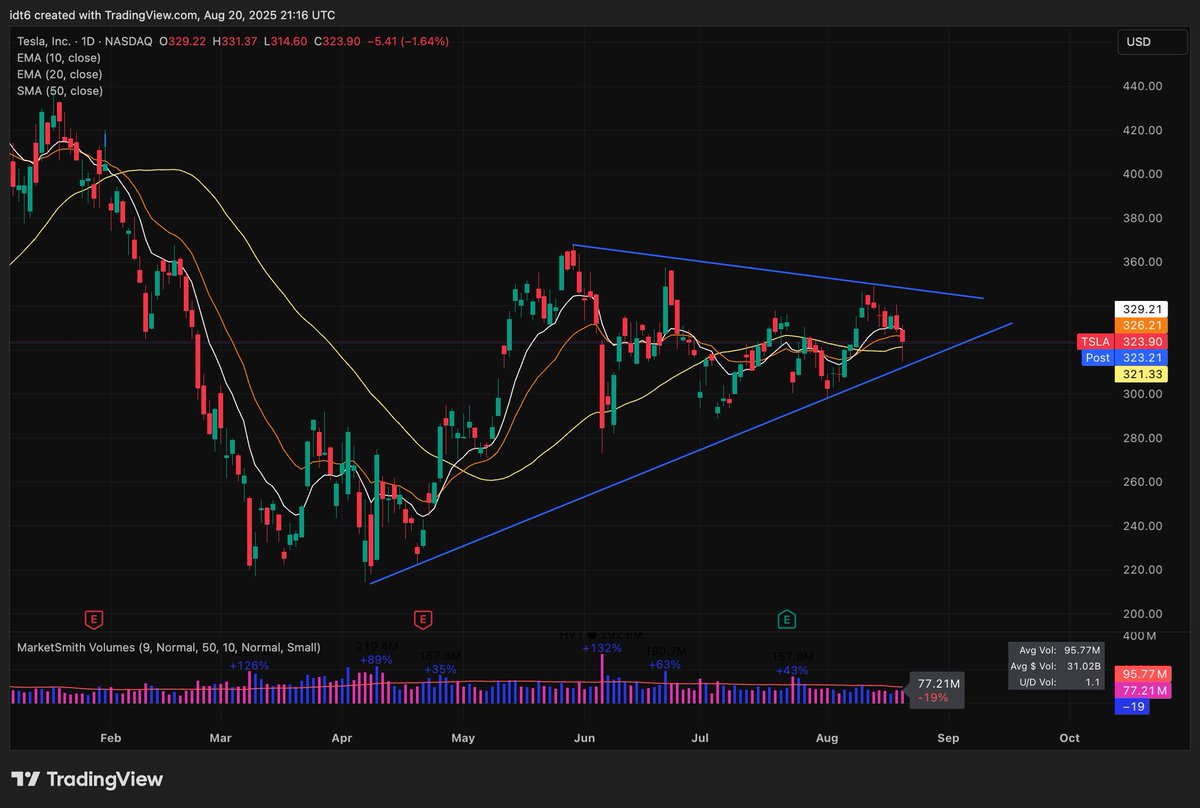Click the red 95.77M volume axis label
This screenshot has width=1200, height=808.
(1141, 675)
